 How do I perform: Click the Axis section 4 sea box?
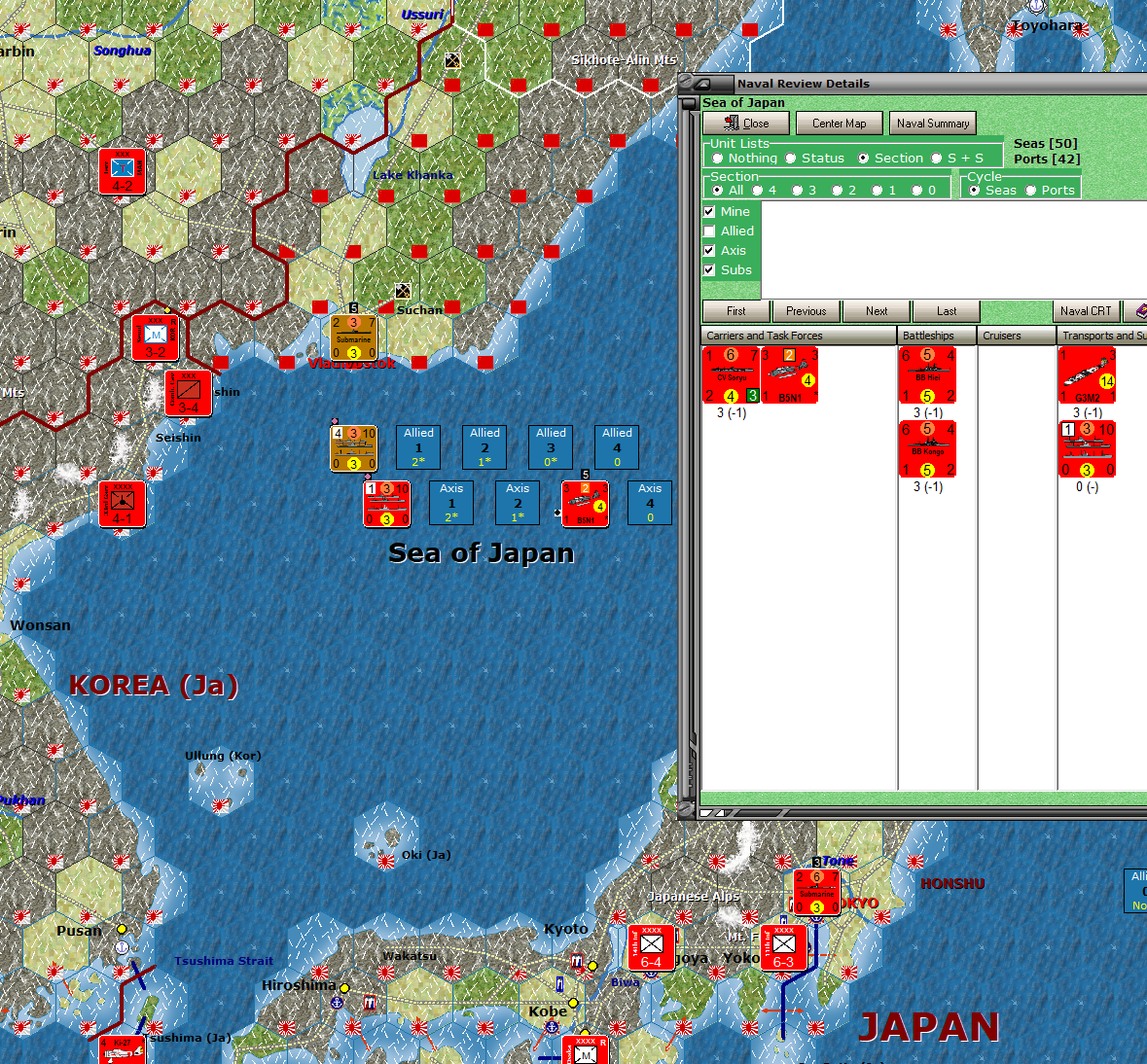coord(650,503)
